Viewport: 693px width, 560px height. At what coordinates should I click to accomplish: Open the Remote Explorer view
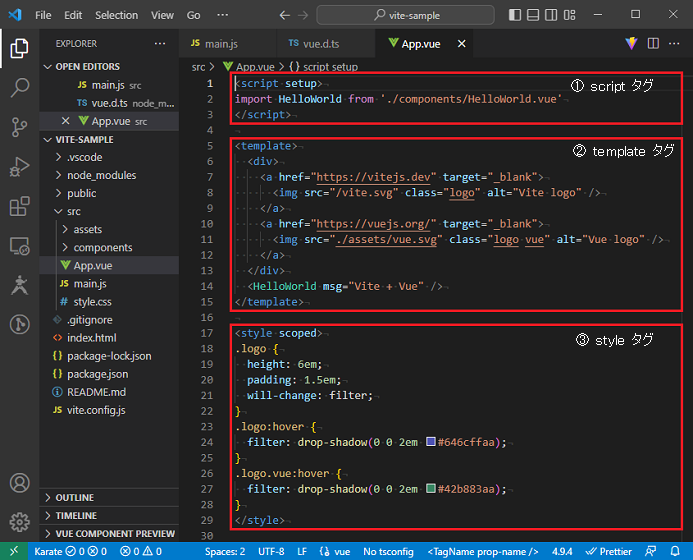coord(19,246)
